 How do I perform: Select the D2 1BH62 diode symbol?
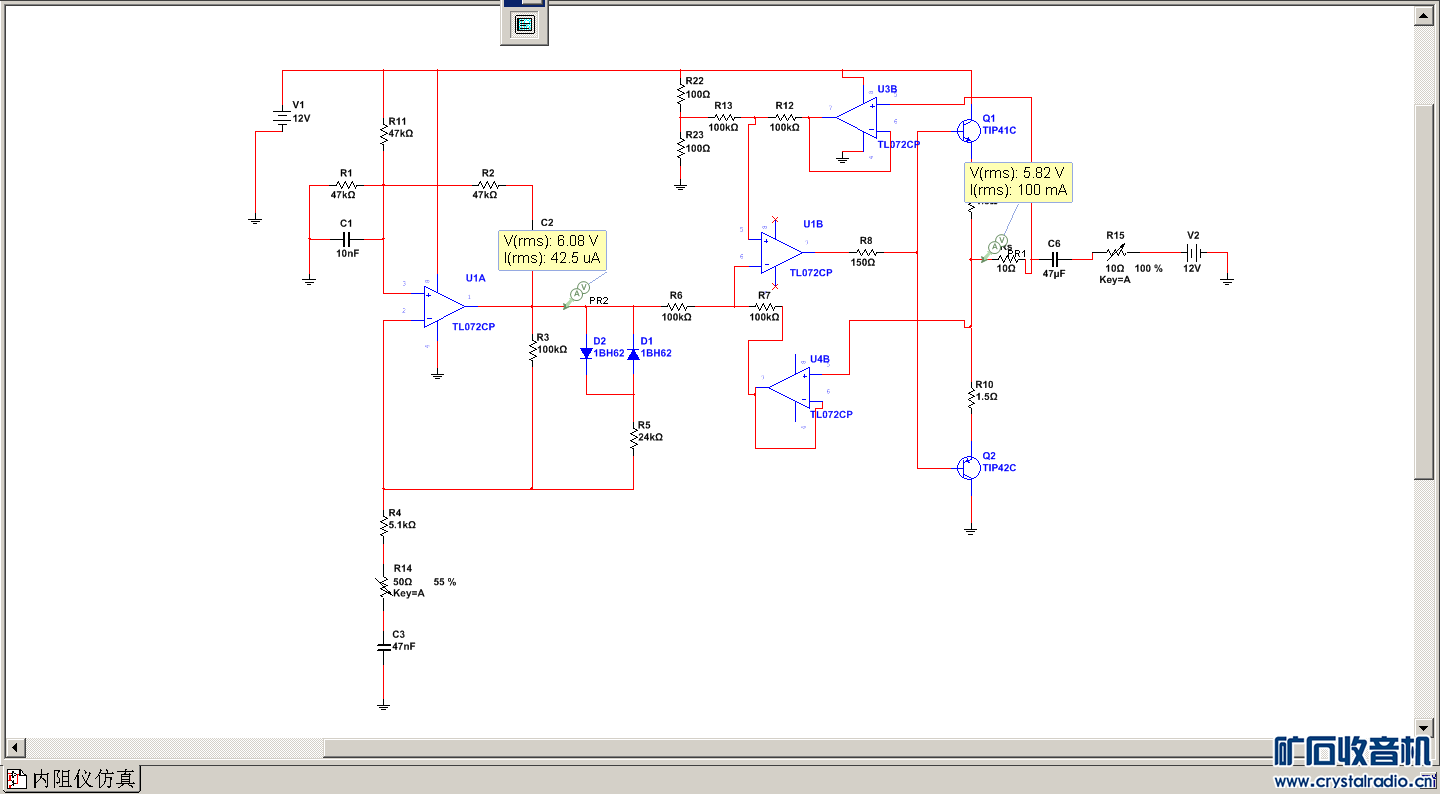pos(587,354)
